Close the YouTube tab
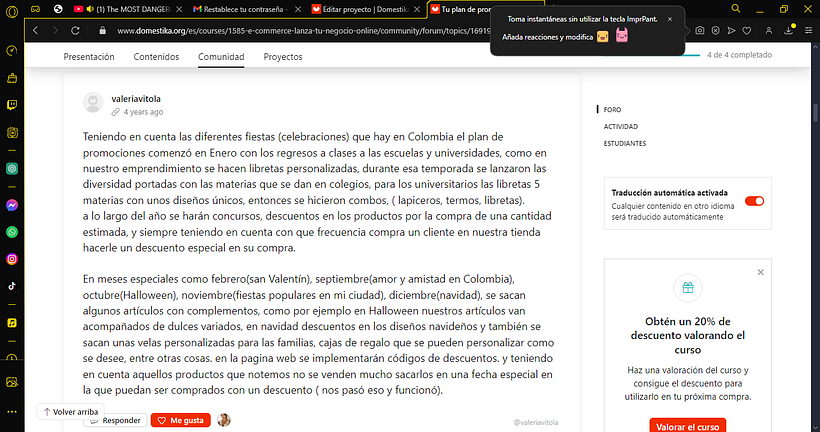The image size is (820, 432). click(179, 9)
